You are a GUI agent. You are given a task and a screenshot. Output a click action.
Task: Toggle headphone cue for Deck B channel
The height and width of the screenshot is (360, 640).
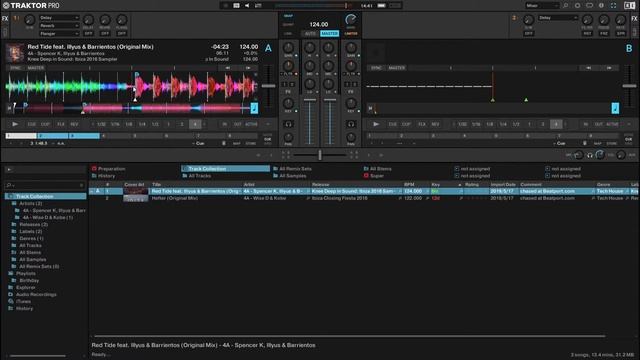click(x=351, y=124)
